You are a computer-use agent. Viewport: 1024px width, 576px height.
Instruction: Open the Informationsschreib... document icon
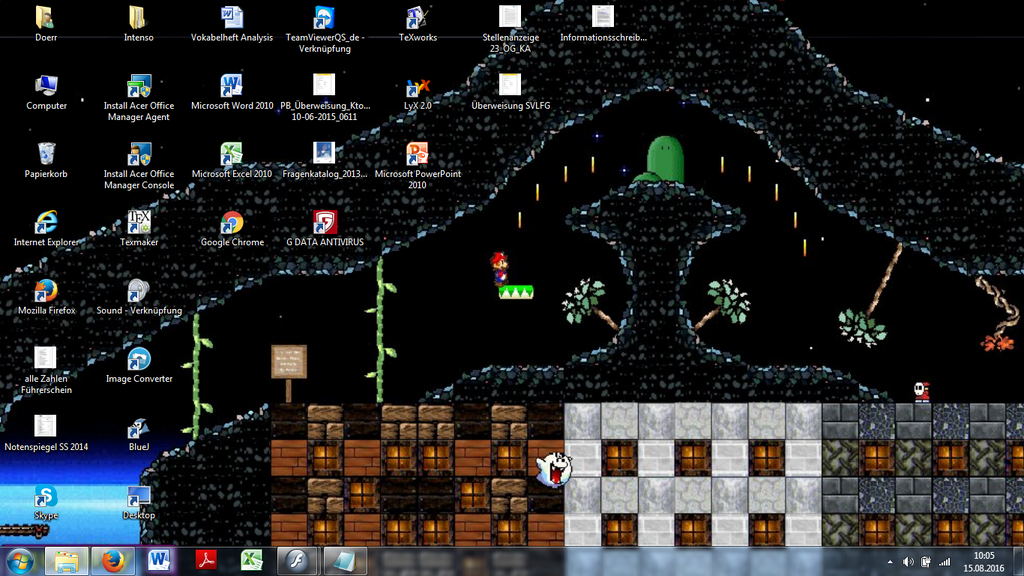click(603, 18)
